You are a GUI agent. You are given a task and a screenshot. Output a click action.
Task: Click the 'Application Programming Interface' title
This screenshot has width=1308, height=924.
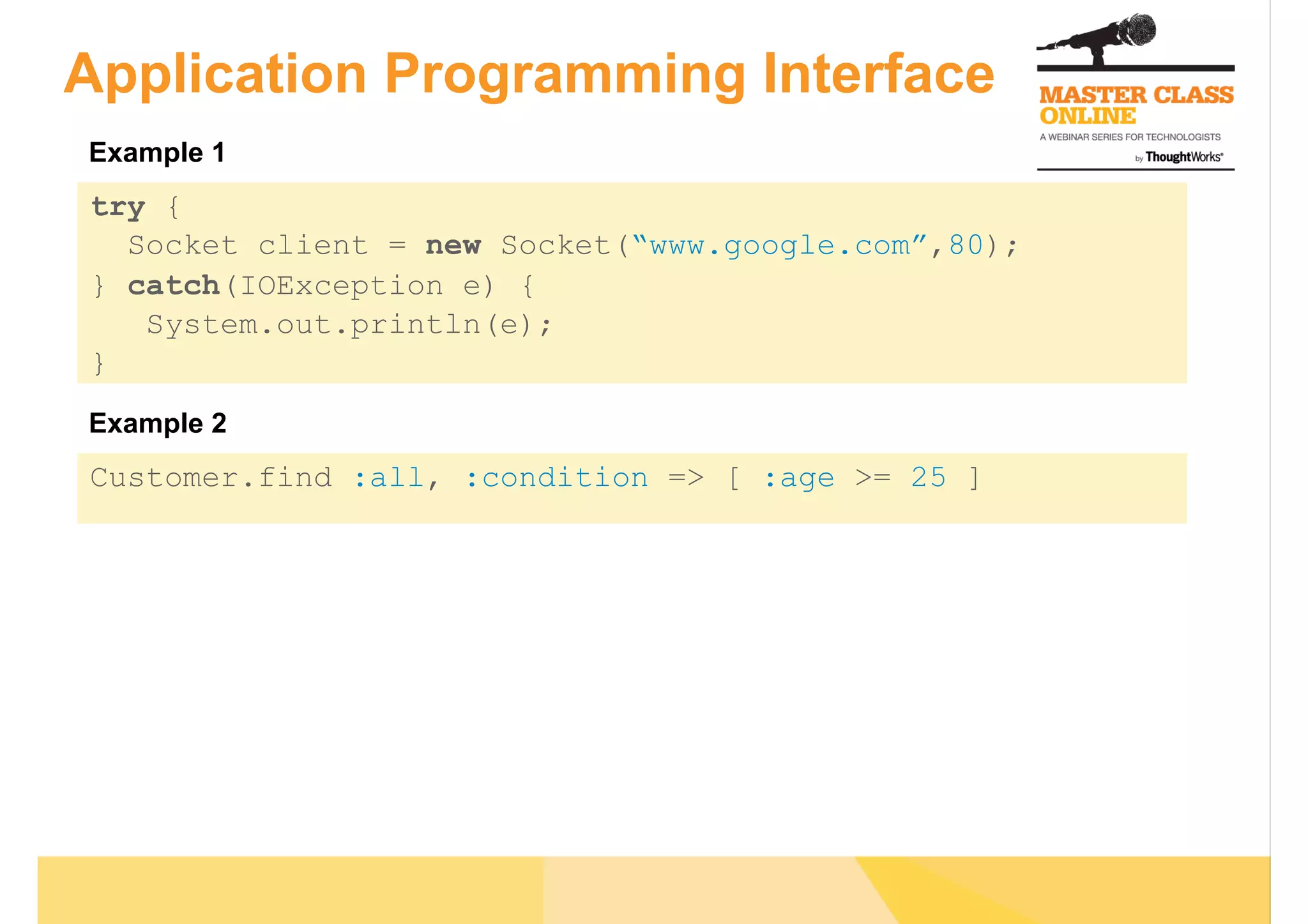coord(529,74)
